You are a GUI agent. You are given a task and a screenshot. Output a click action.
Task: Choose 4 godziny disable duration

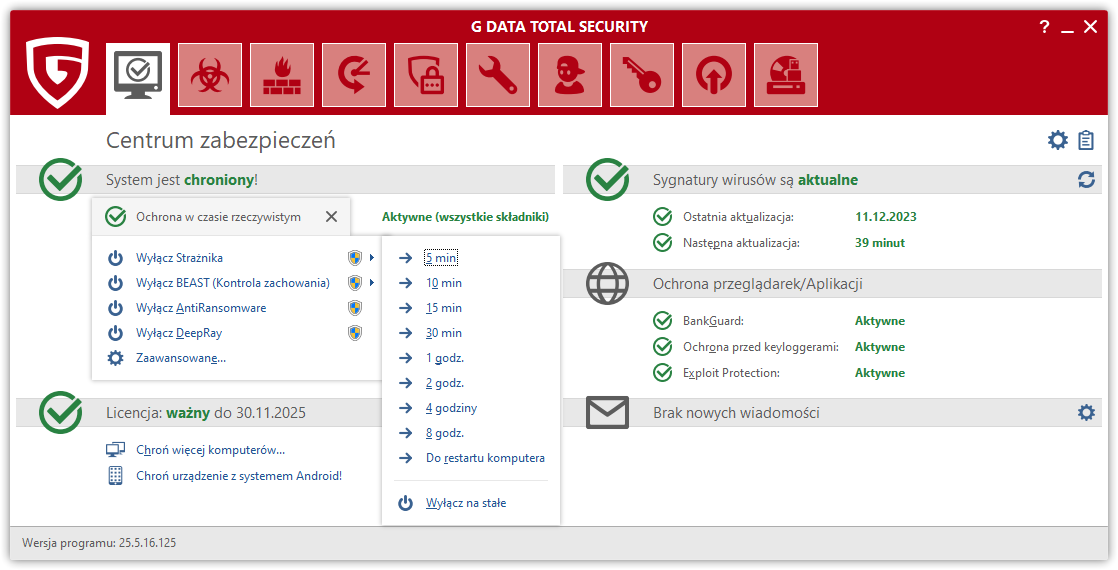[x=452, y=408]
